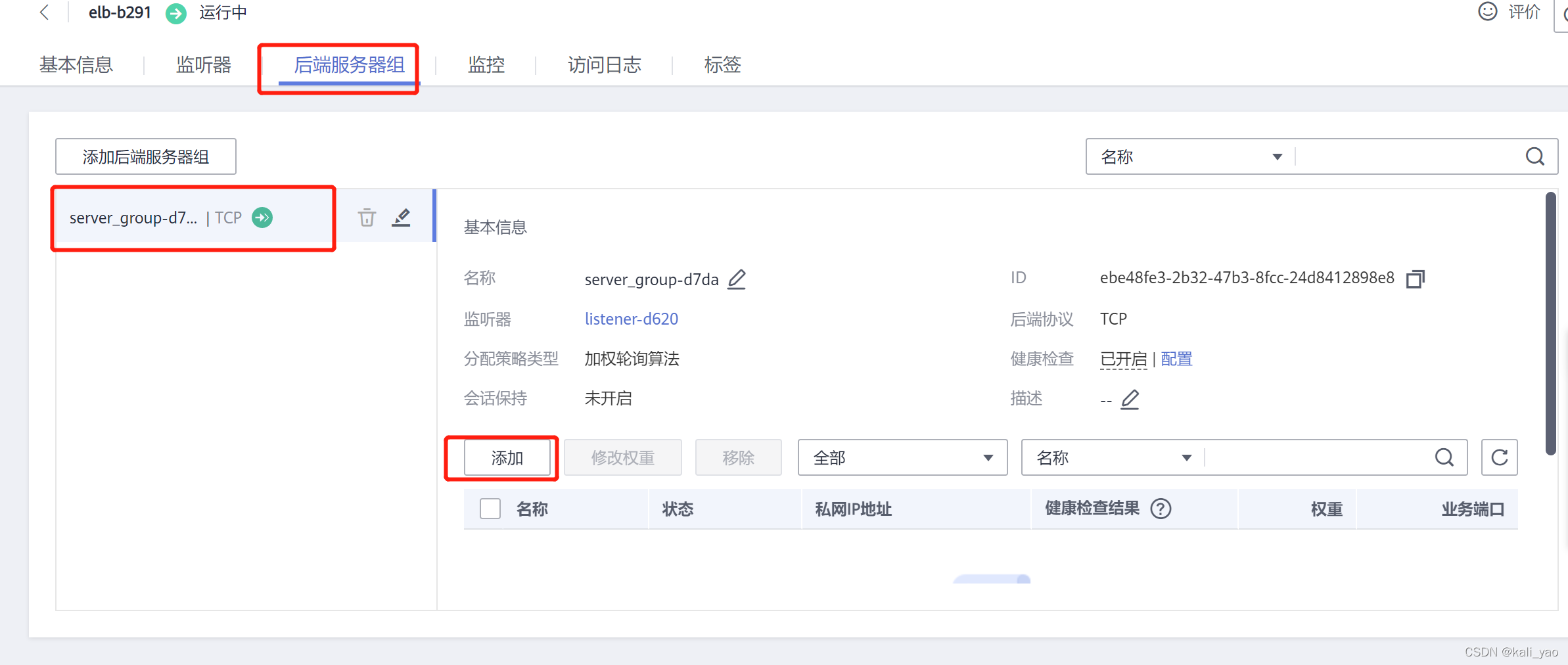1568x665 pixels.
Task: Toggle the select-all checkbox in table header
Action: coord(490,509)
